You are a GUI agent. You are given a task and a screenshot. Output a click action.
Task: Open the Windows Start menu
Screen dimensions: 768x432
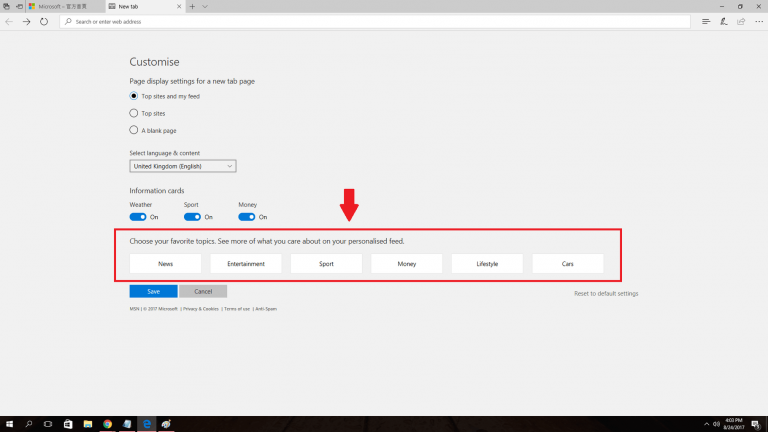pos(9,424)
